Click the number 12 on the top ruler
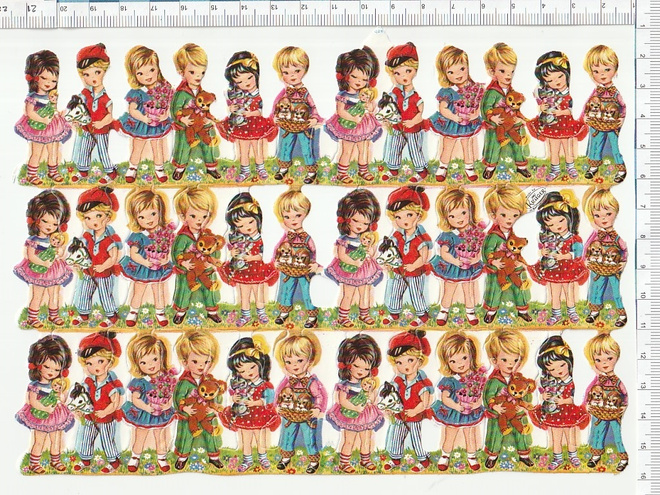 tap(304, 7)
